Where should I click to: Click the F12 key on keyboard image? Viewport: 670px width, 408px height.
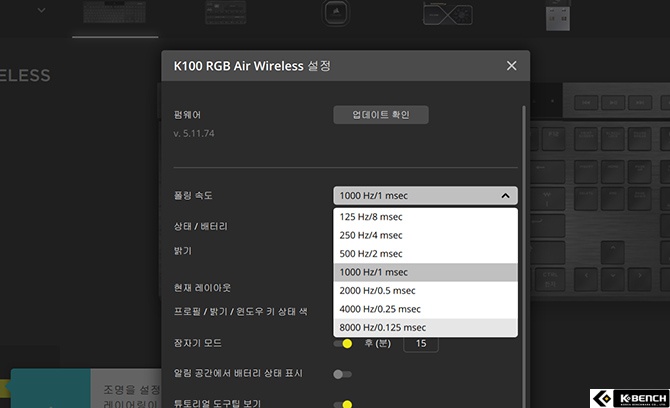(553, 138)
